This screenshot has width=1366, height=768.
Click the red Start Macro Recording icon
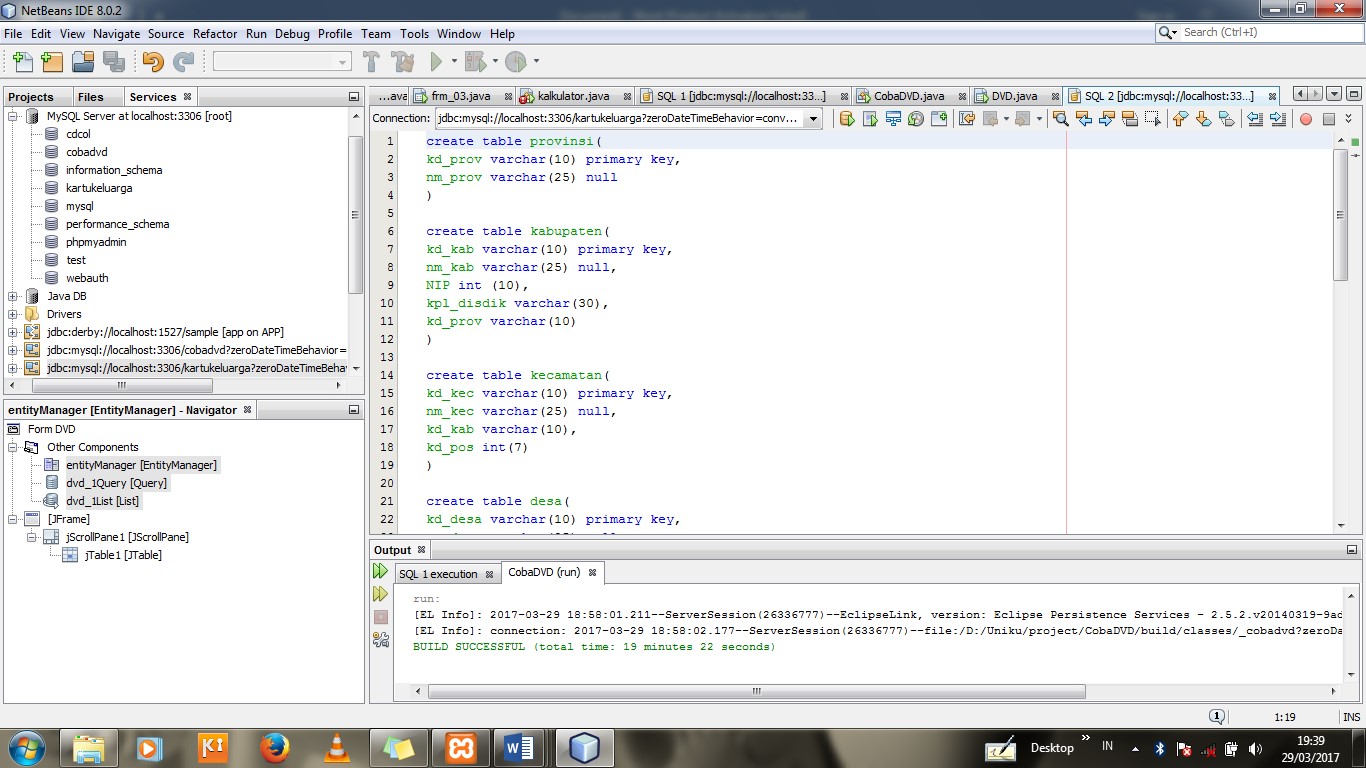tap(1305, 119)
